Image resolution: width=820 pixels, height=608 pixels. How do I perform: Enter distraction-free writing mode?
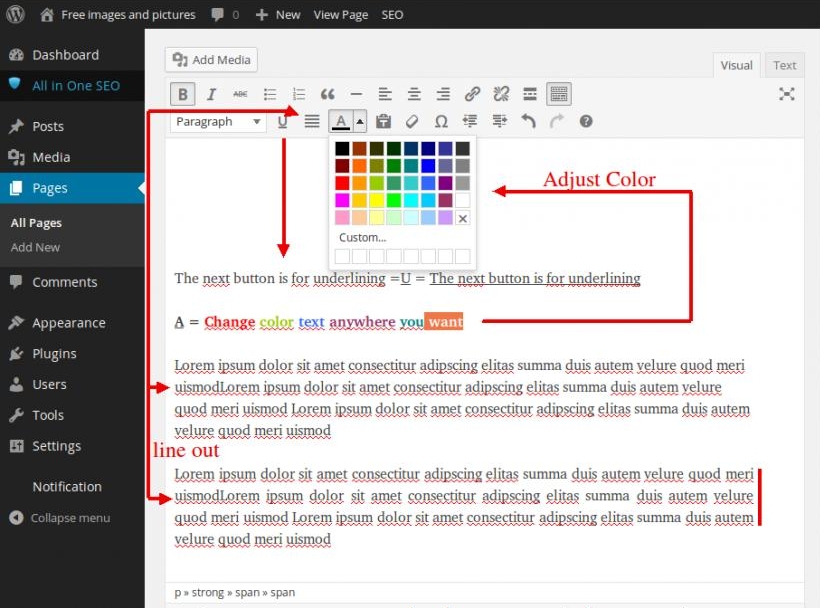pos(787,94)
